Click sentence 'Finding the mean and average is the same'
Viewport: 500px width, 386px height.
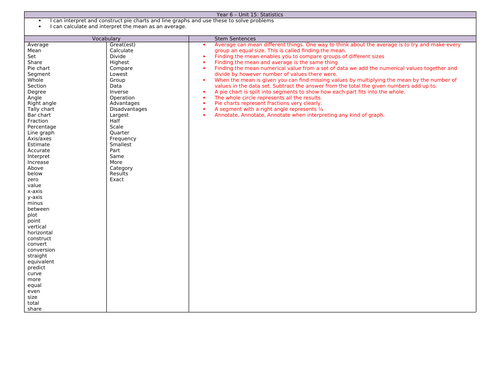[x=276, y=62]
